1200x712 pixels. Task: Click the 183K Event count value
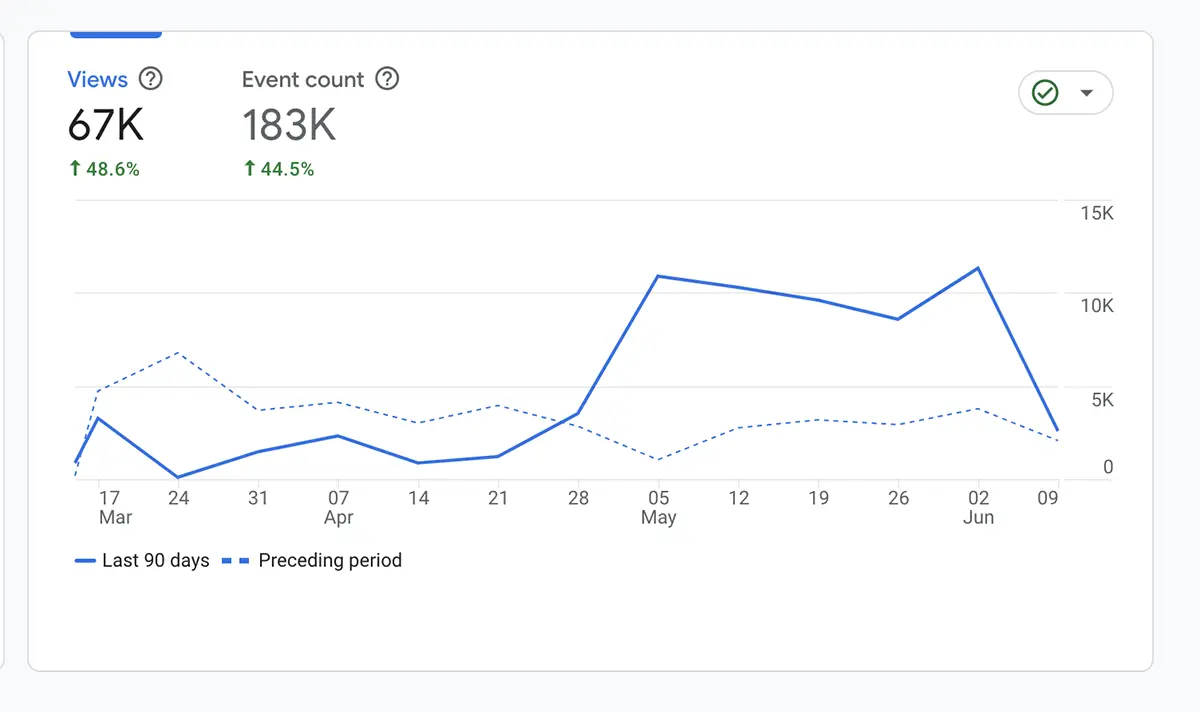pos(289,125)
